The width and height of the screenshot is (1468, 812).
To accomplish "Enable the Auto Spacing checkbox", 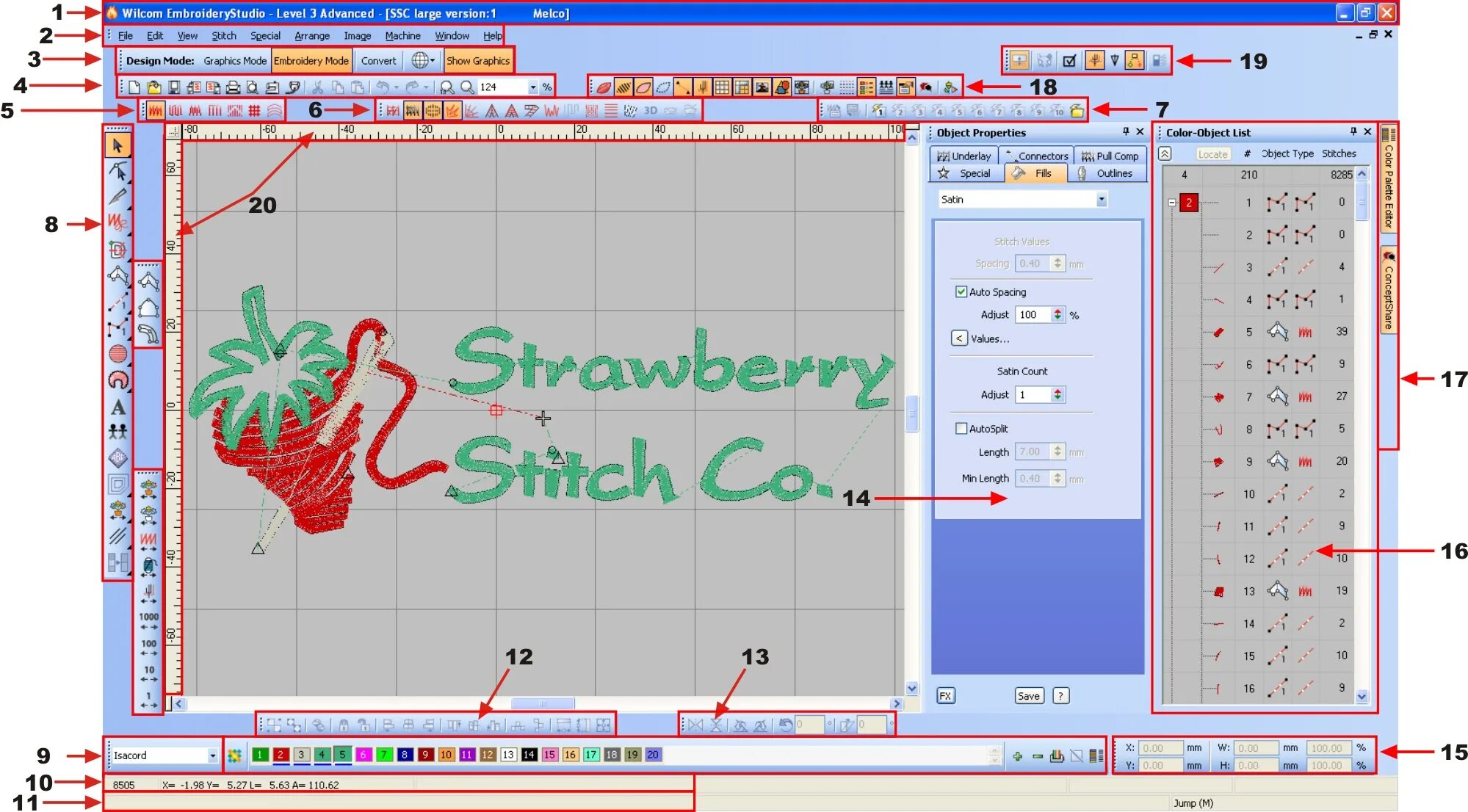I will click(x=961, y=291).
